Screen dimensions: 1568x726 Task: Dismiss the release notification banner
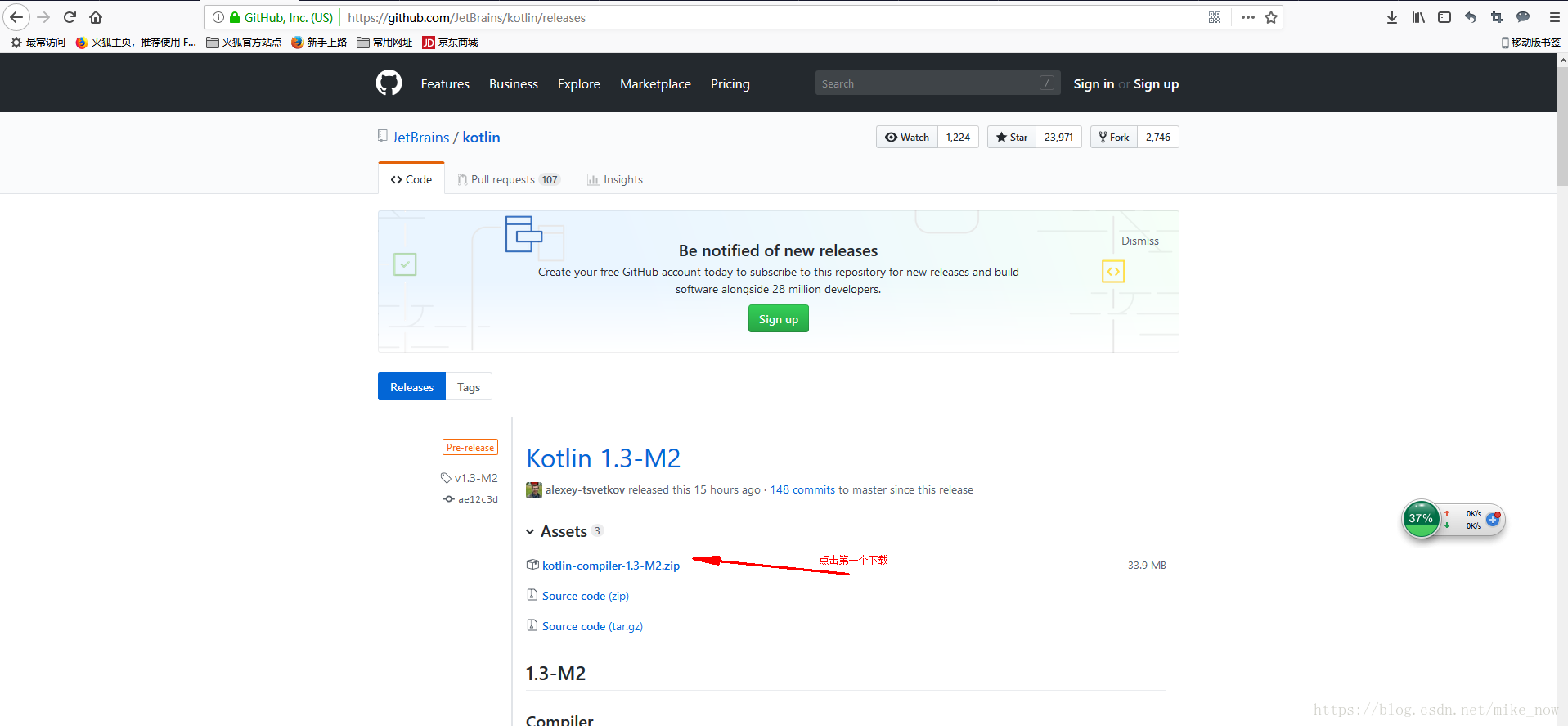tap(1140, 241)
